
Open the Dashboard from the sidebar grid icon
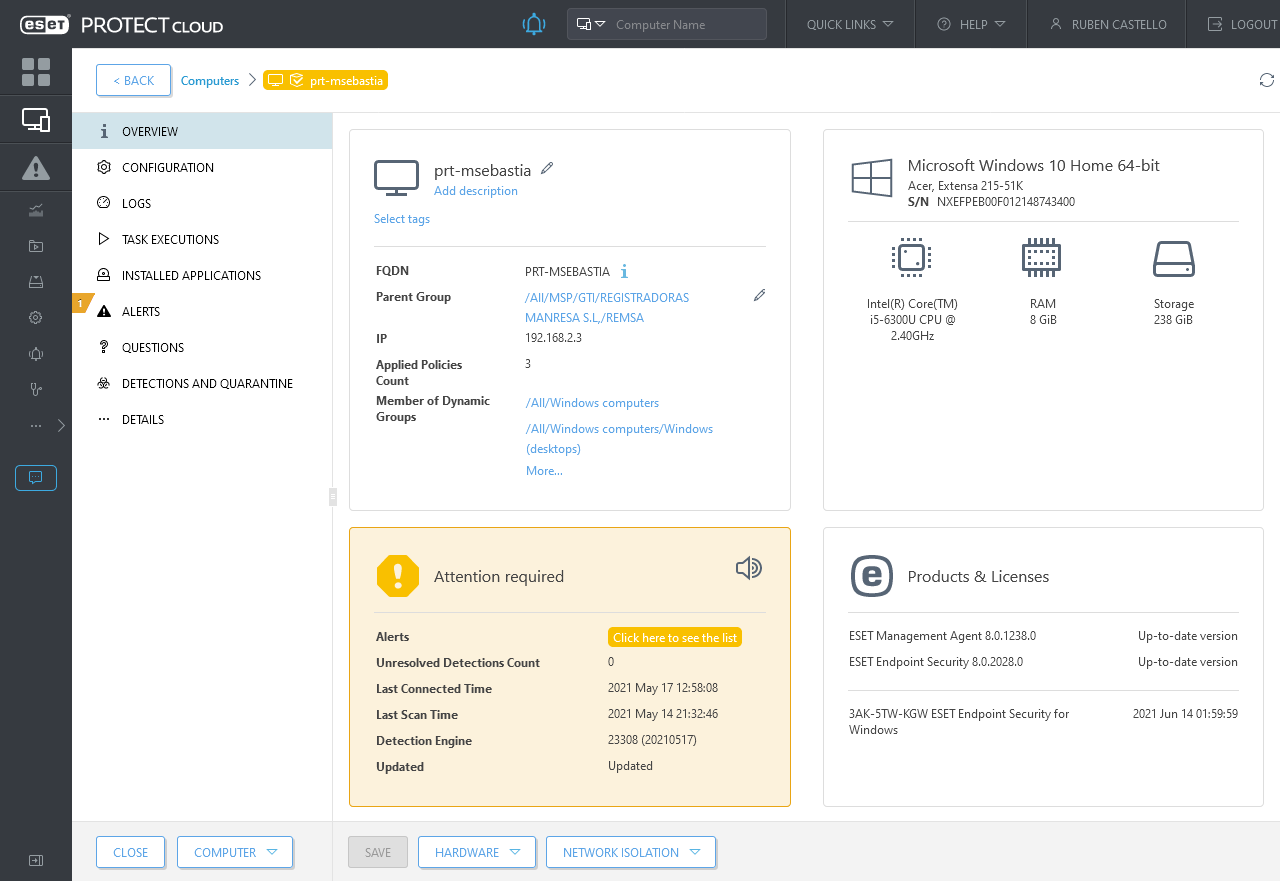pyautogui.click(x=36, y=72)
